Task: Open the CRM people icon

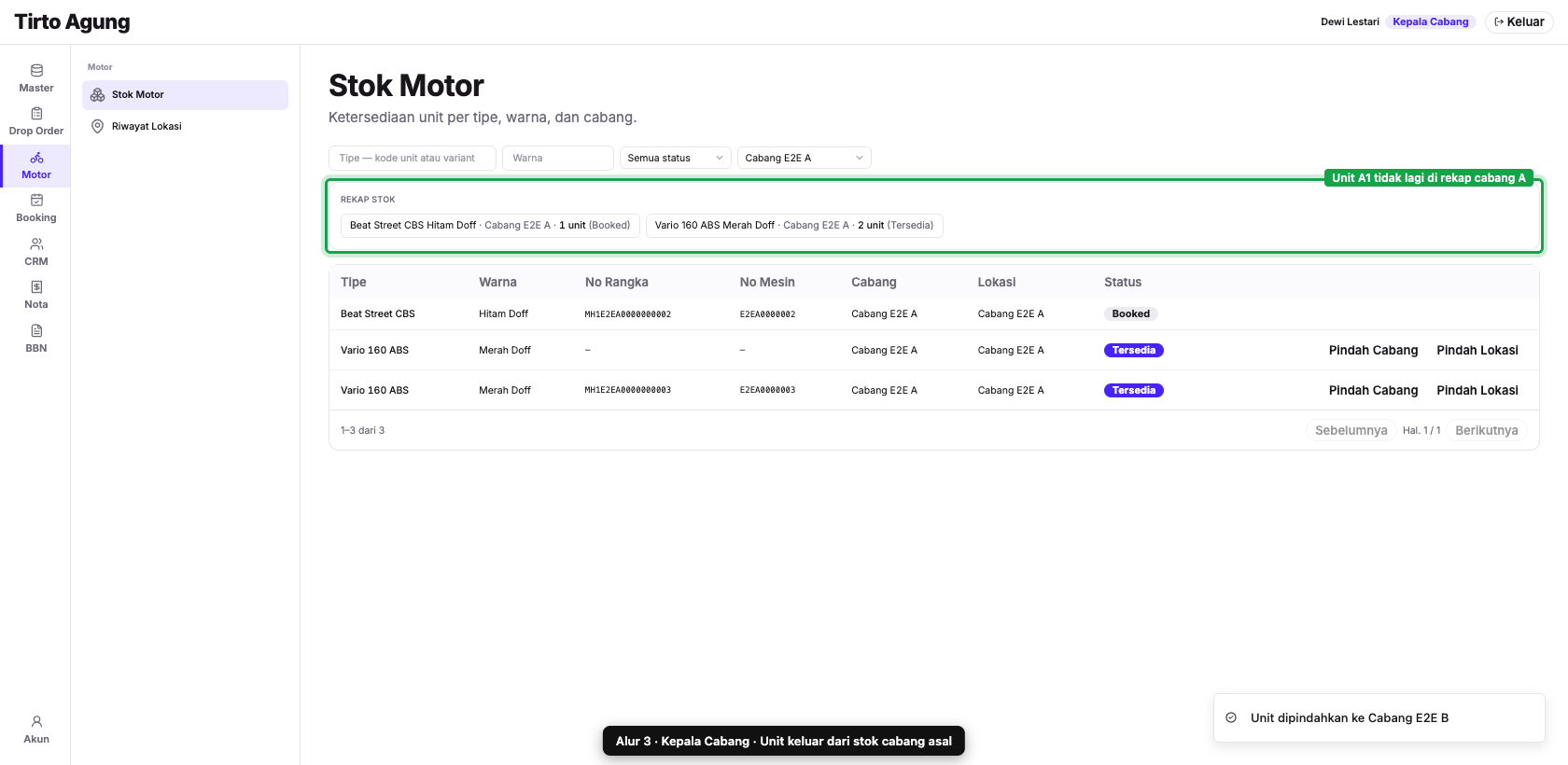Action: pos(36,244)
